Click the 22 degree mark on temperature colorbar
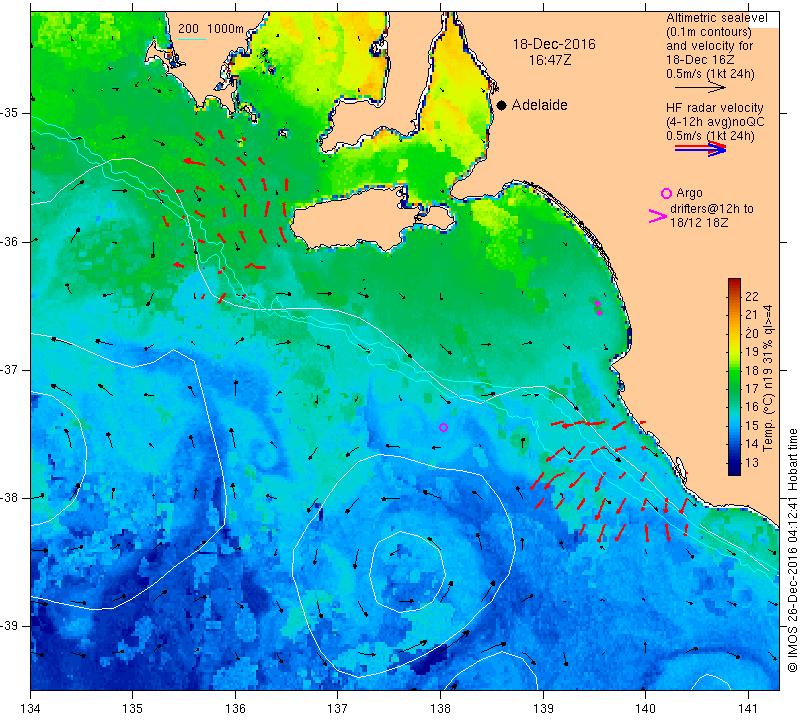Image resolution: width=800 pixels, height=720 pixels. tap(734, 296)
